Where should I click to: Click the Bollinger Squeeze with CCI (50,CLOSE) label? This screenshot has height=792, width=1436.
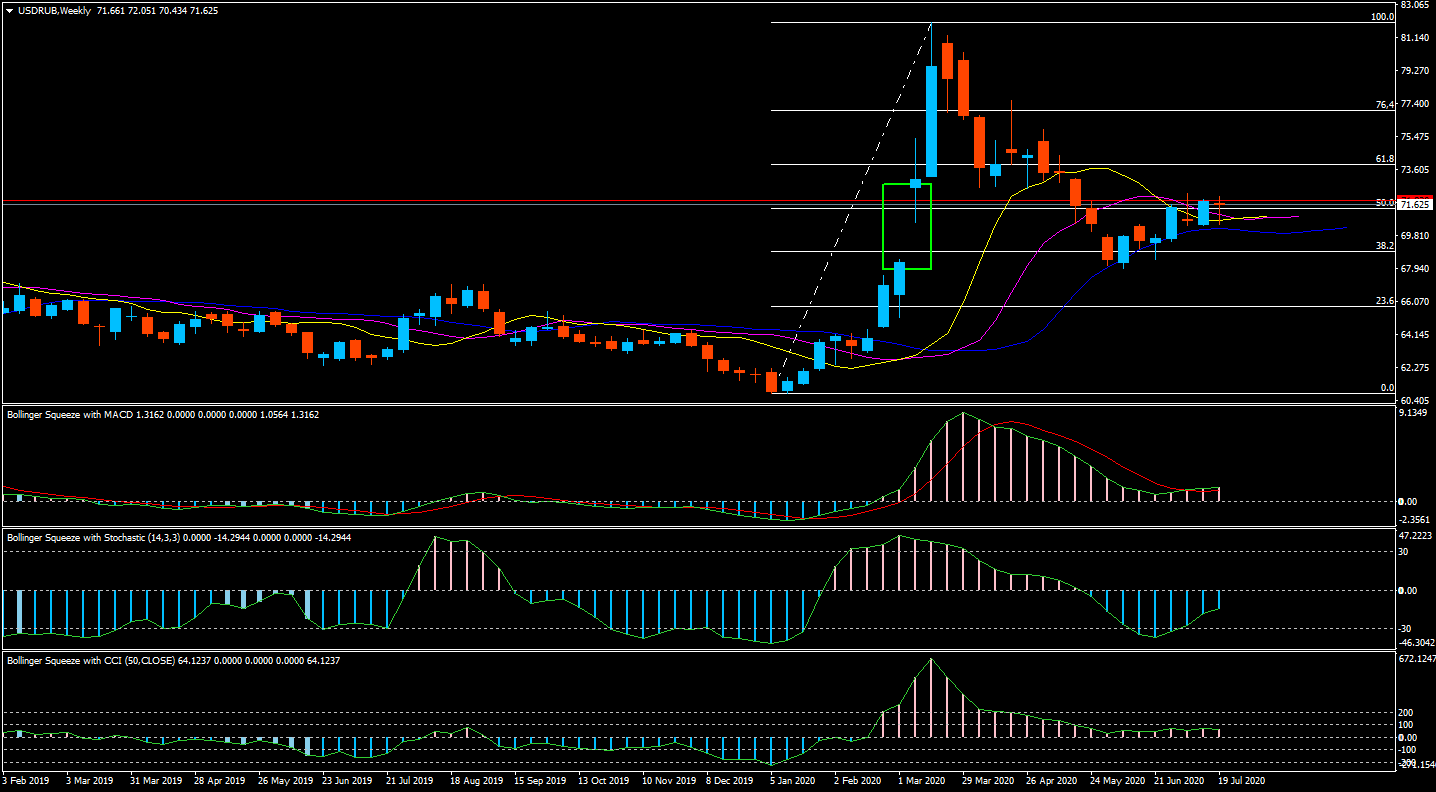(x=91, y=660)
